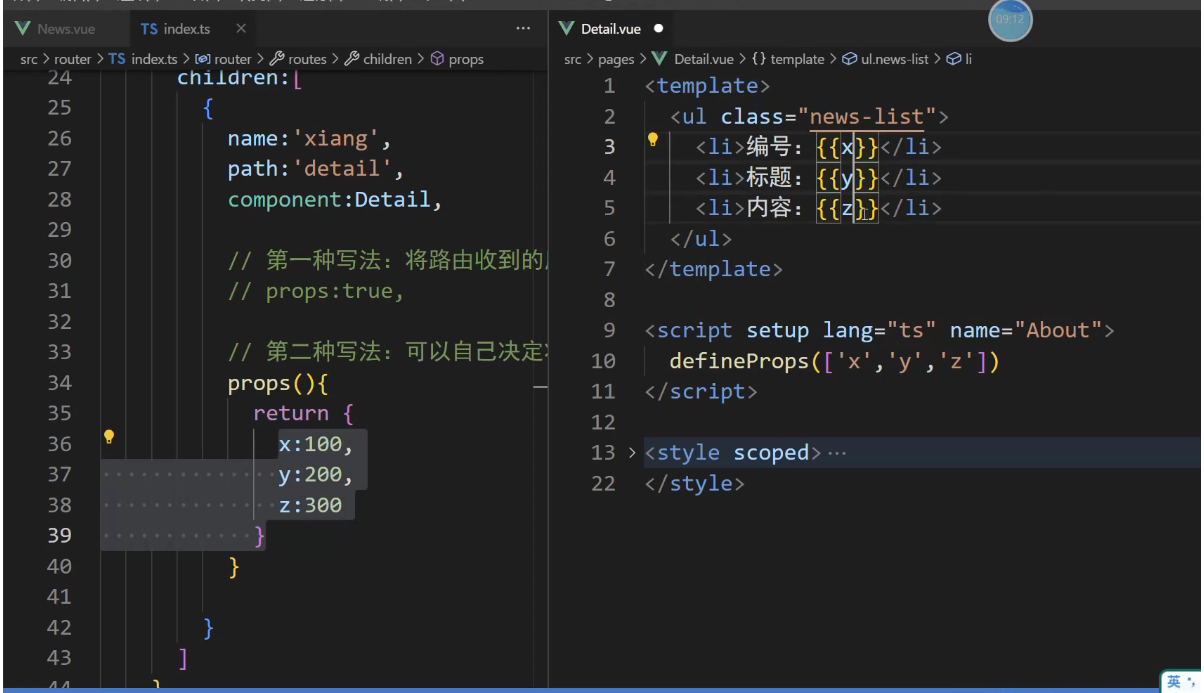Screen dimensions: 1204x693
Task: Click cube icon before ul.news-list breadcrumb
Action: point(849,59)
